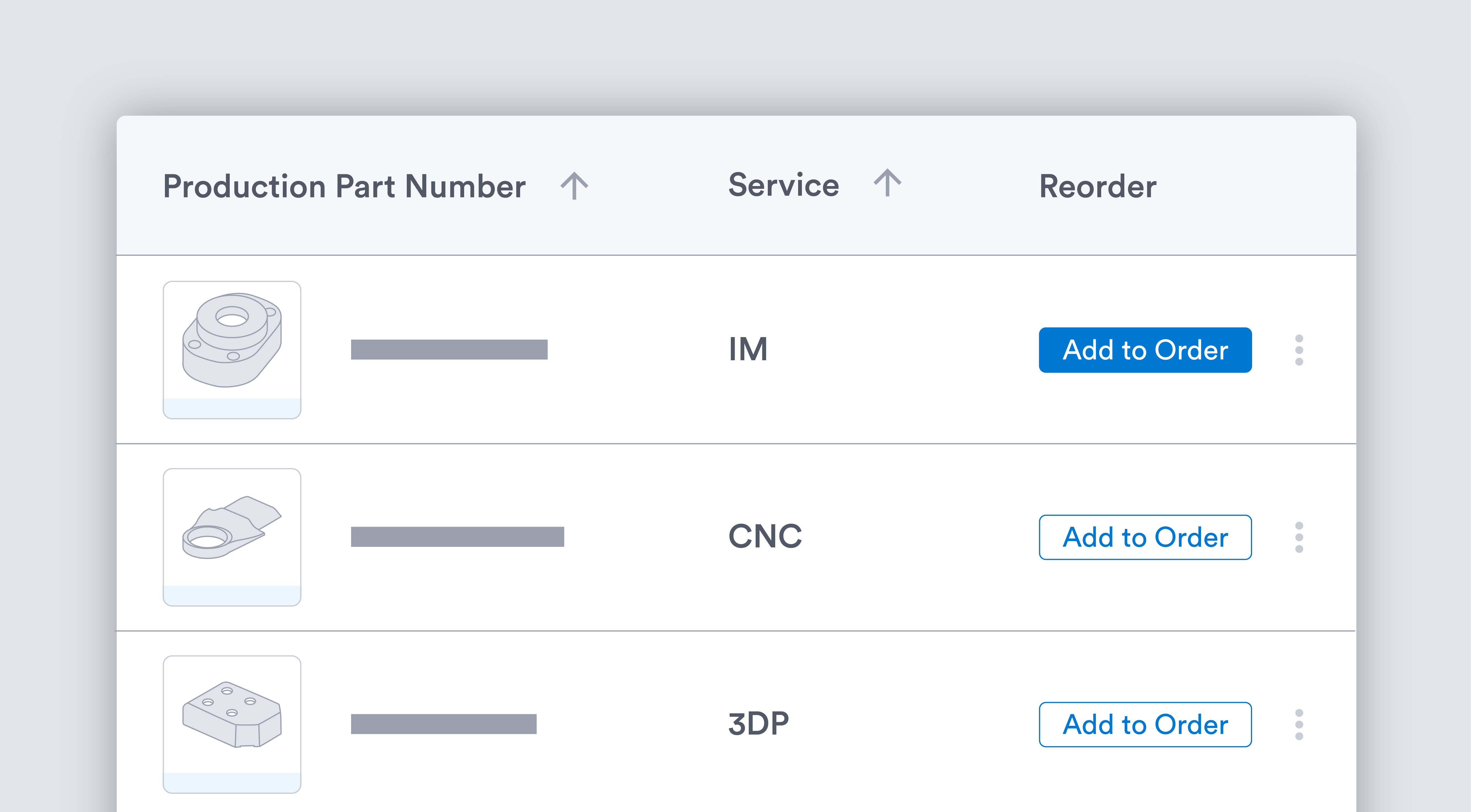Select the IM part number text
This screenshot has width=1471, height=812.
point(449,349)
